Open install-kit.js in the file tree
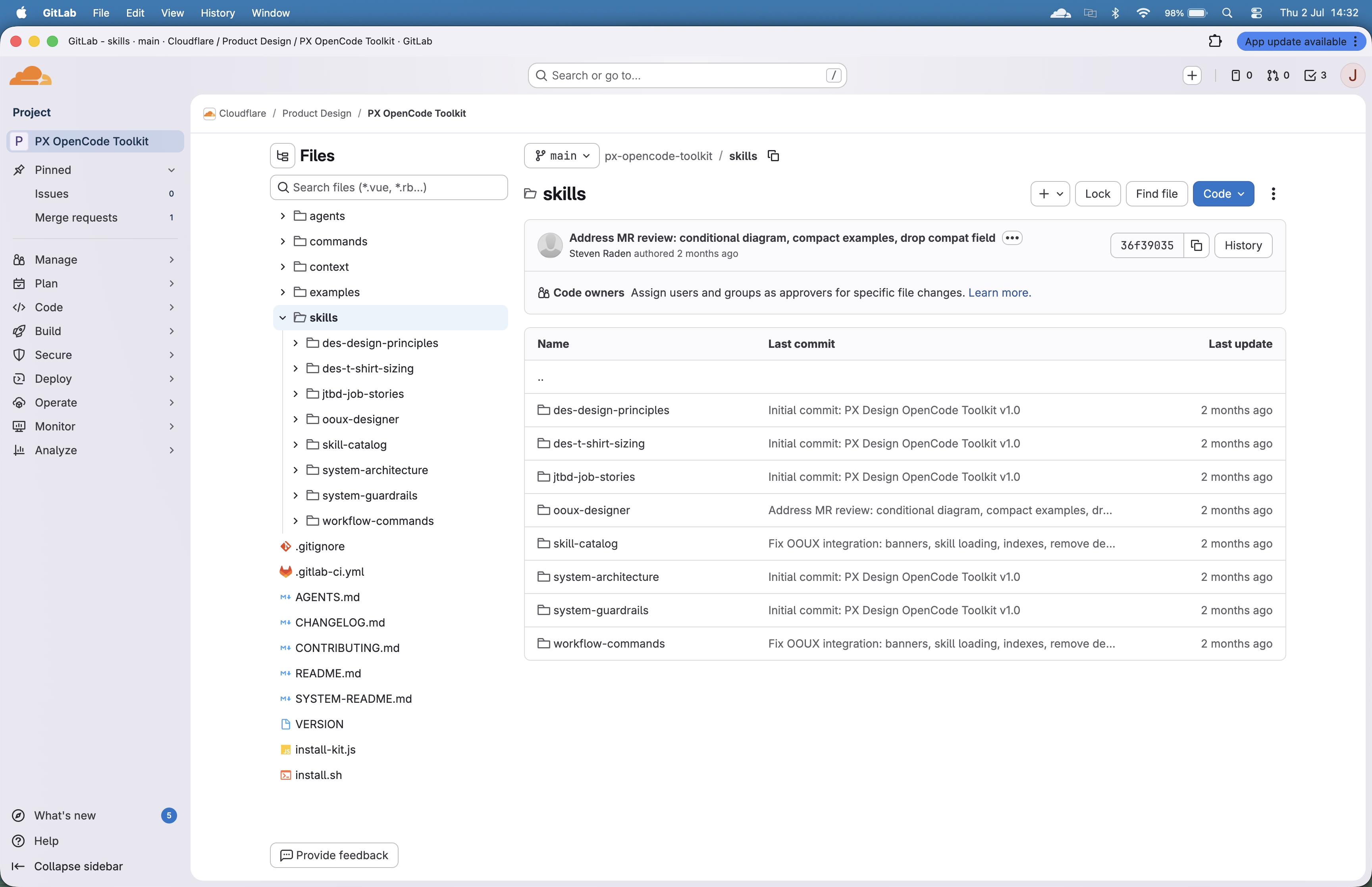1372x887 pixels. (x=325, y=749)
